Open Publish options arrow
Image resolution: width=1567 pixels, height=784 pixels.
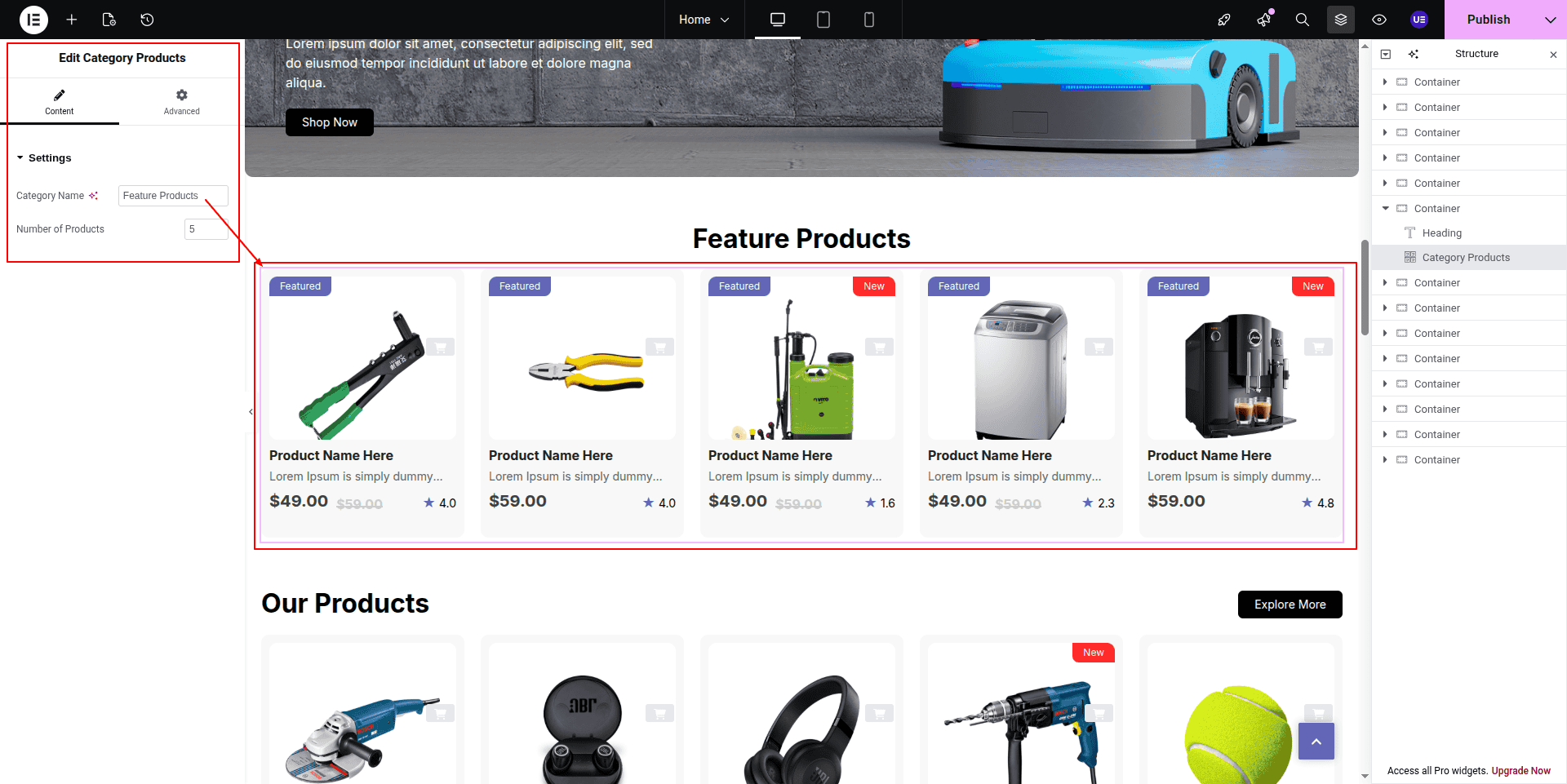tap(1550, 20)
